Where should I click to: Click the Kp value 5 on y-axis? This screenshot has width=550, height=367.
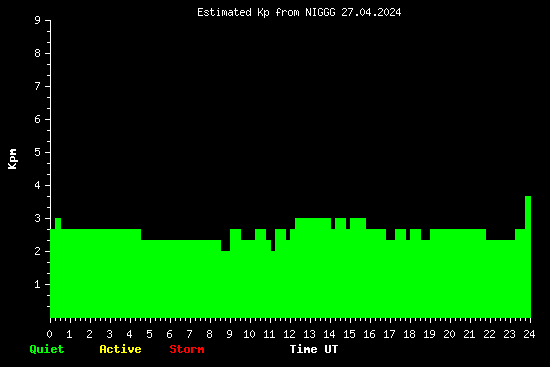point(38,152)
